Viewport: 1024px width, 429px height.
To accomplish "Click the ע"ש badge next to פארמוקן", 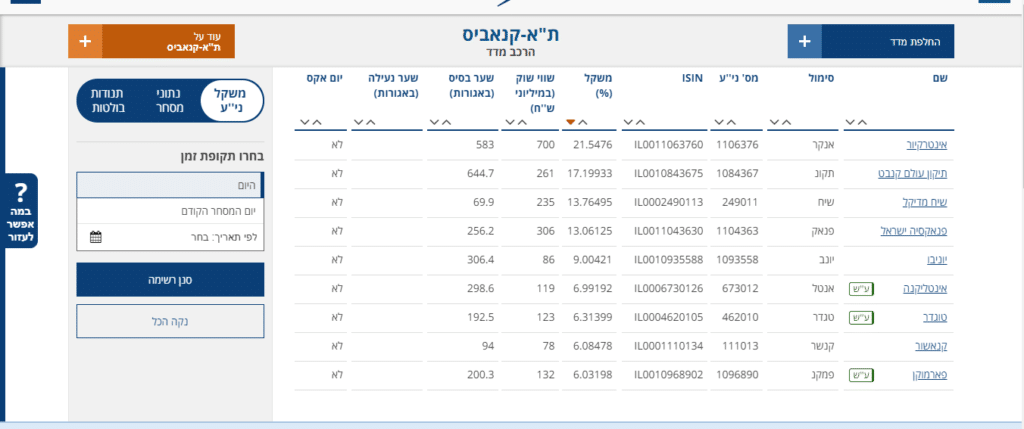I will point(861,375).
